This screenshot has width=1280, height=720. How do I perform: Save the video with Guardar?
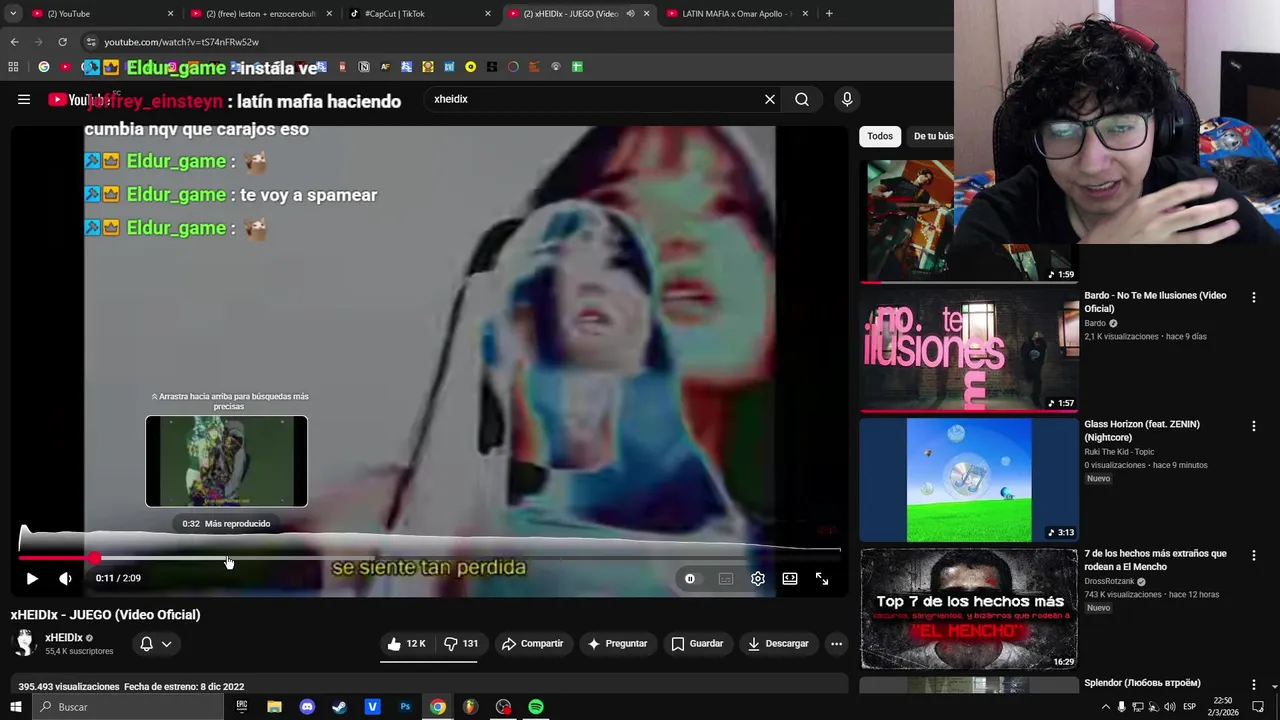(x=697, y=644)
